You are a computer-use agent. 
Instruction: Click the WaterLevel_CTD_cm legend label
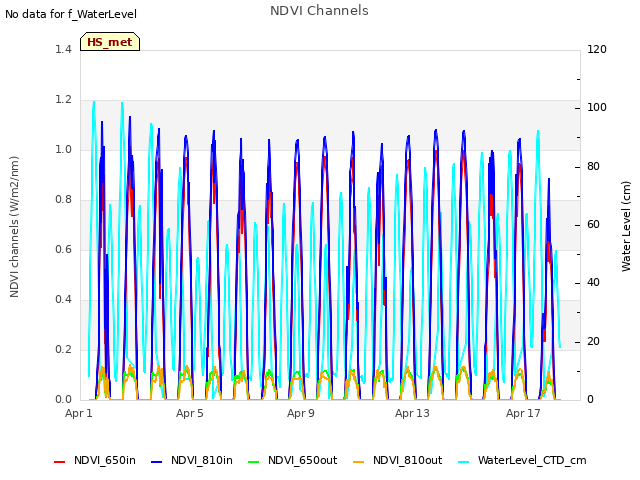(532, 460)
